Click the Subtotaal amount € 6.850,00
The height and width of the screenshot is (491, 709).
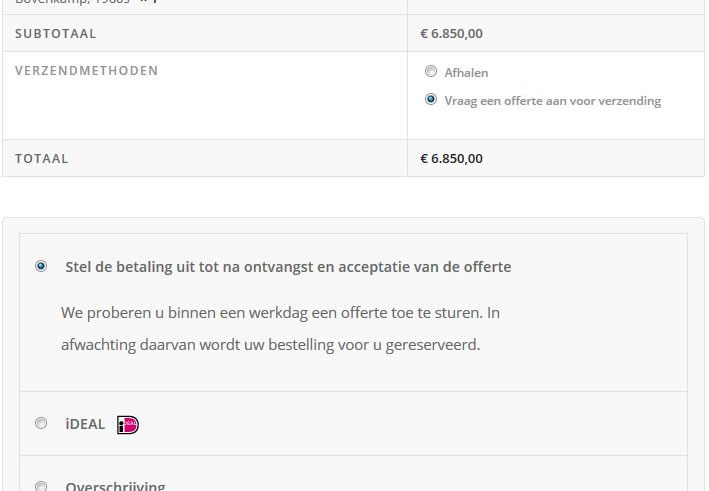451,33
